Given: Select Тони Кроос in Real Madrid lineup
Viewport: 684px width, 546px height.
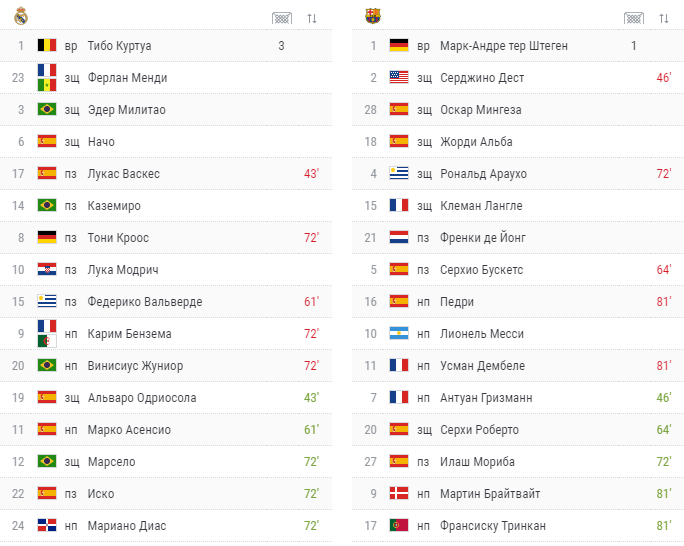Looking at the screenshot, I should 118,238.
